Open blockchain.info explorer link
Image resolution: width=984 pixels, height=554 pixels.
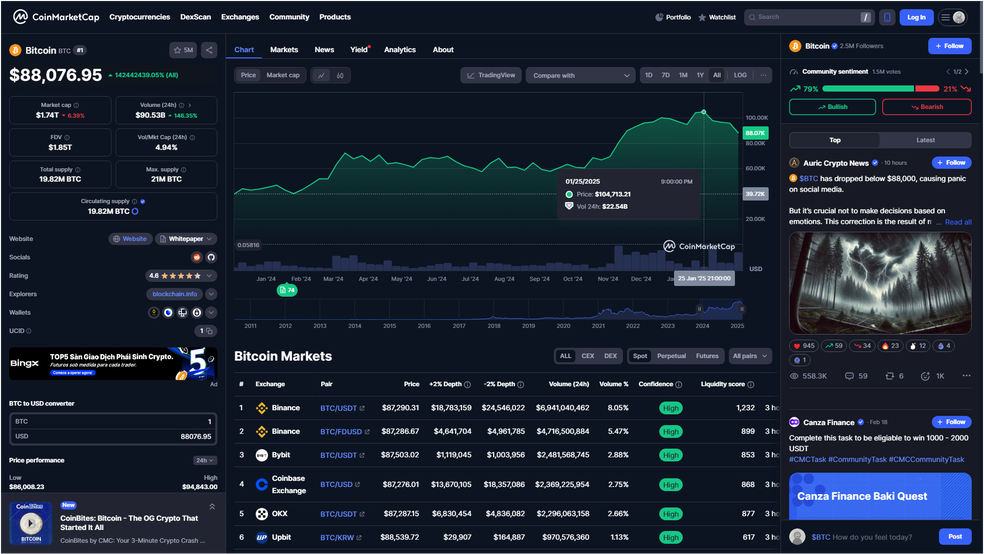click(174, 294)
